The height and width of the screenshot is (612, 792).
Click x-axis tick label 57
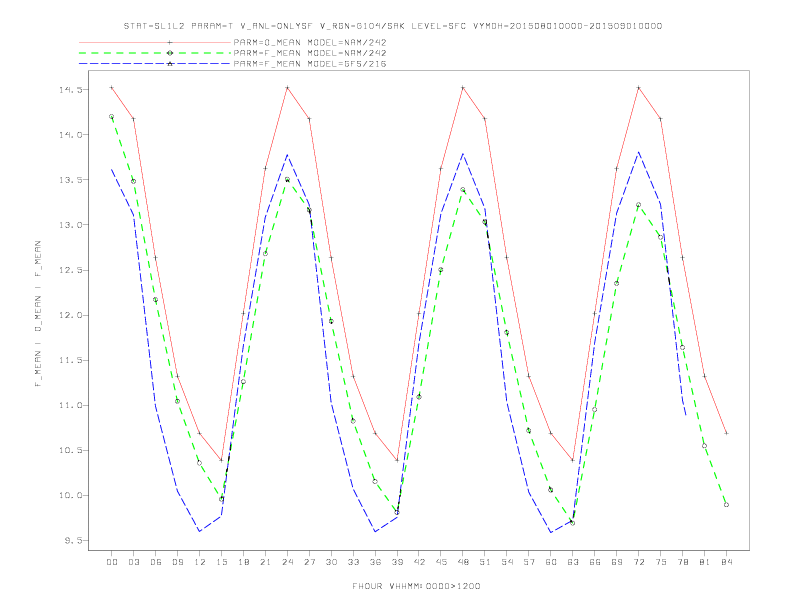[529, 562]
